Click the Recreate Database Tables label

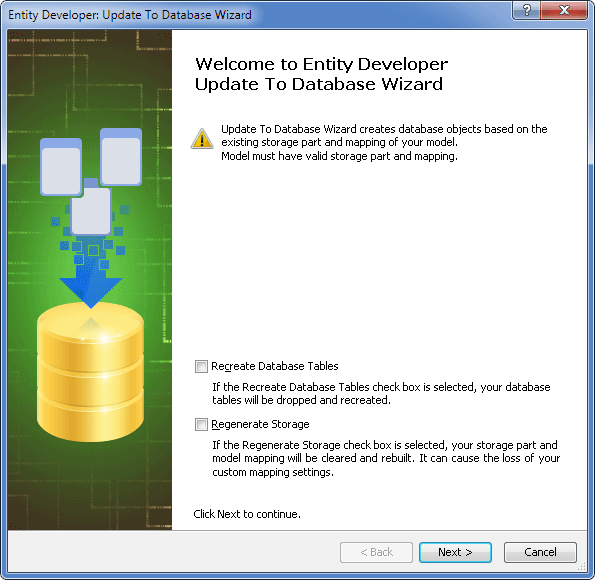pyautogui.click(x=275, y=366)
